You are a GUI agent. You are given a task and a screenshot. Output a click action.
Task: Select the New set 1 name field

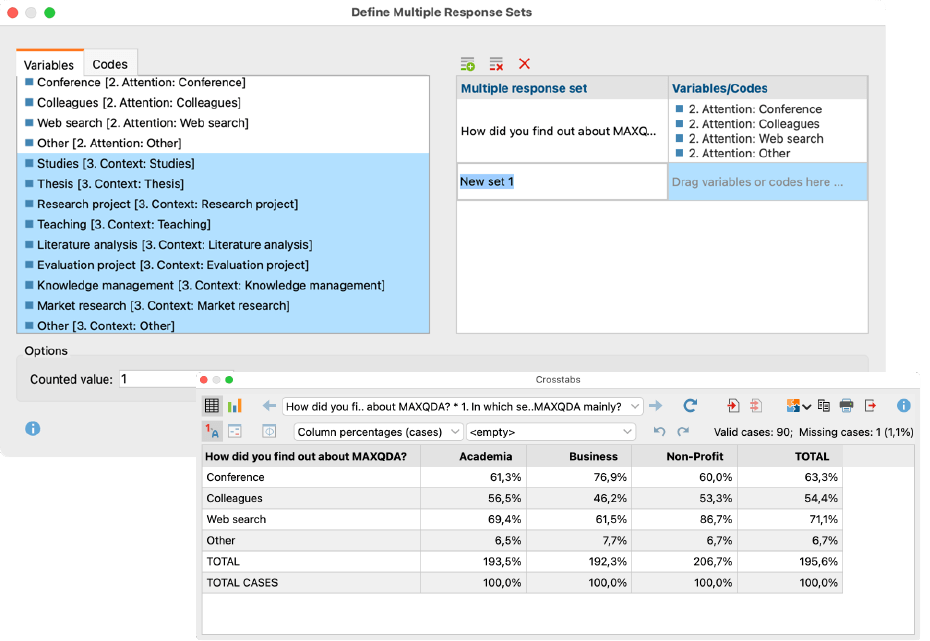tap(562, 181)
